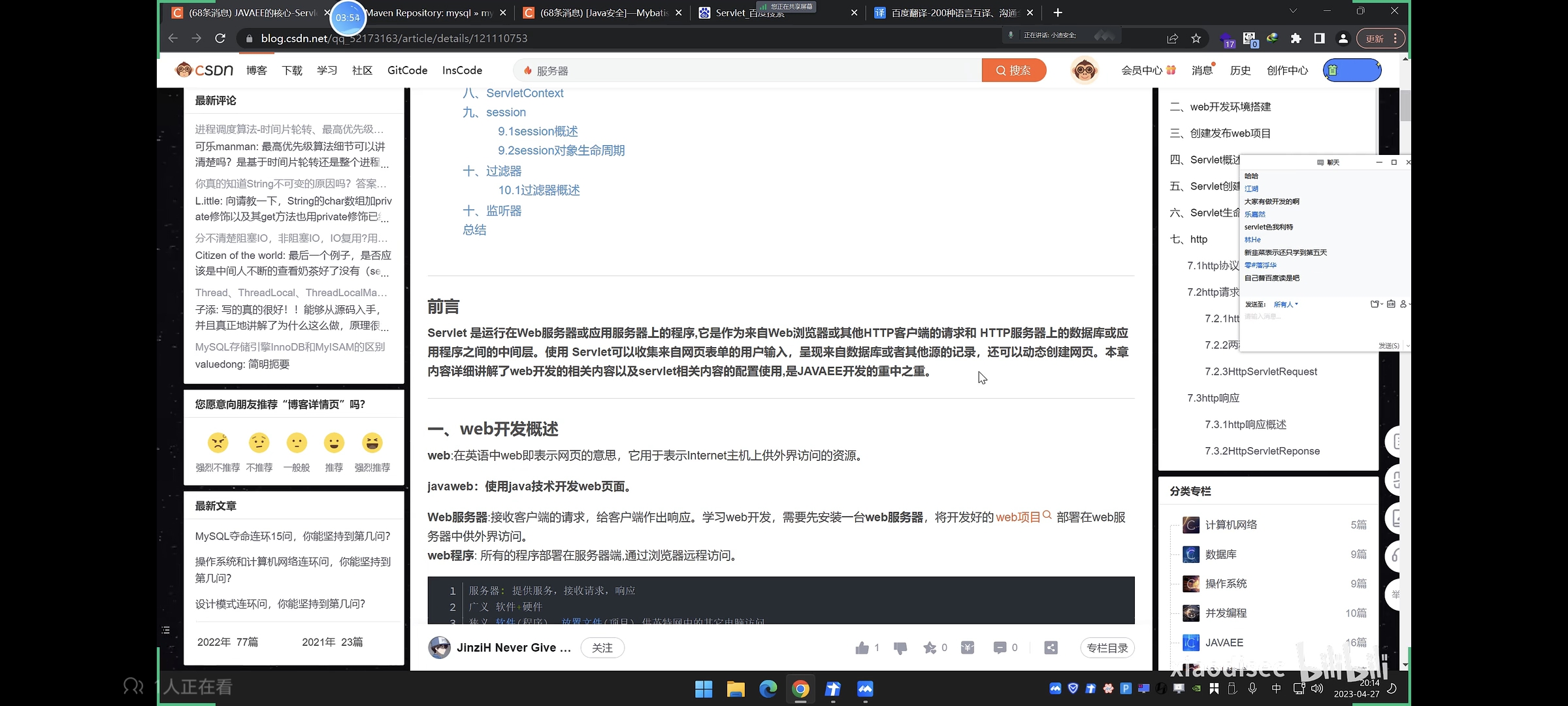The height and width of the screenshot is (706, 1568).
Task: Open 消息 notifications in header
Action: [x=1201, y=70]
